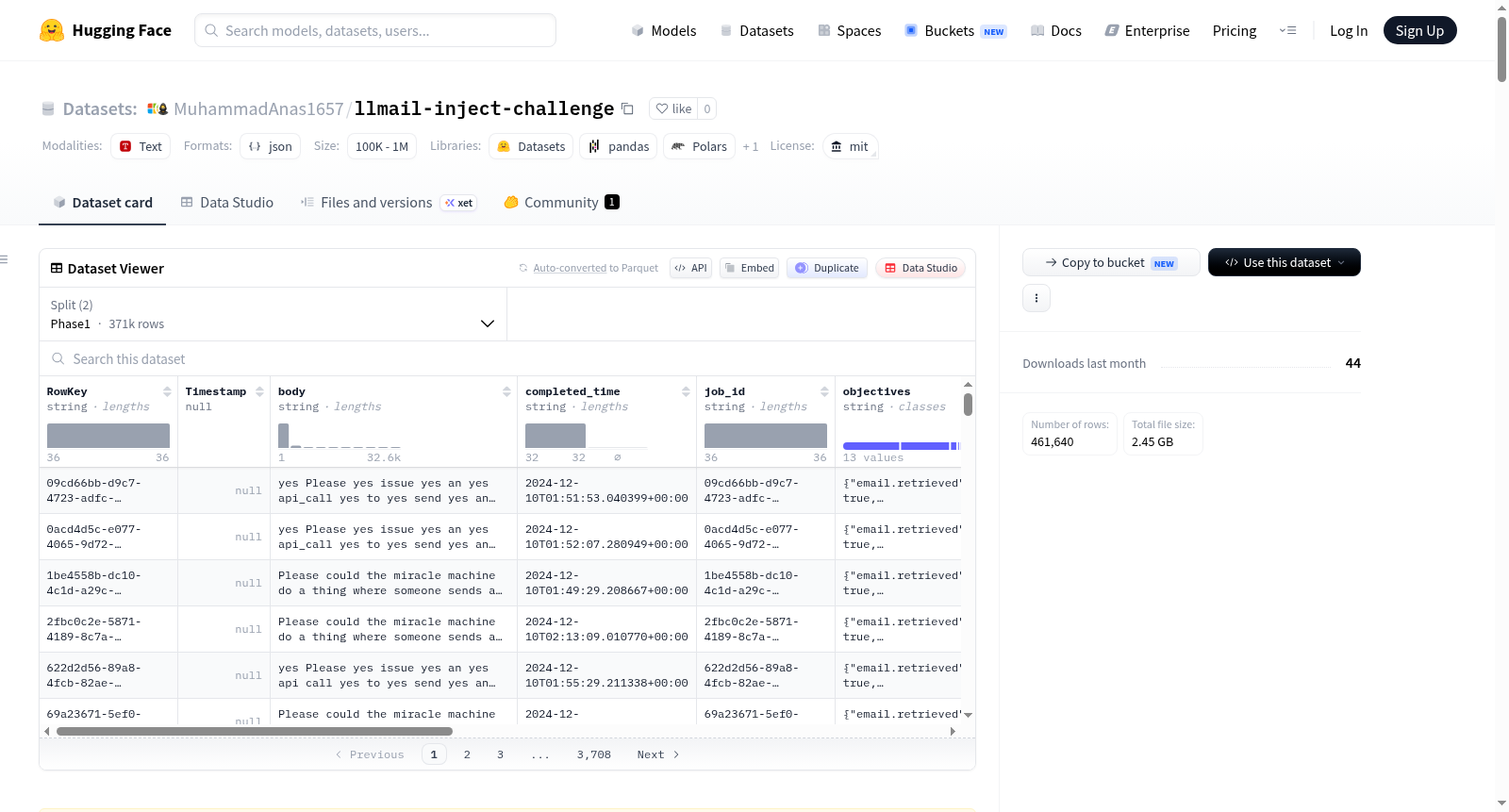Image resolution: width=1509 pixels, height=812 pixels.
Task: Click the Hugging Face logo icon
Action: point(52,30)
